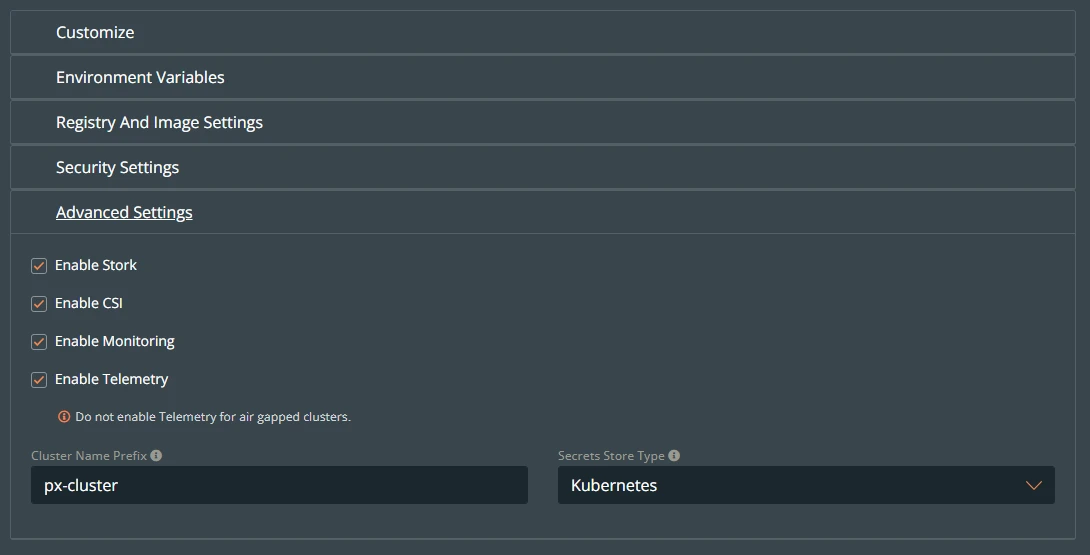This screenshot has height=555, width=1090.
Task: Click the Enable Telemetry label text
Action: [111, 379]
